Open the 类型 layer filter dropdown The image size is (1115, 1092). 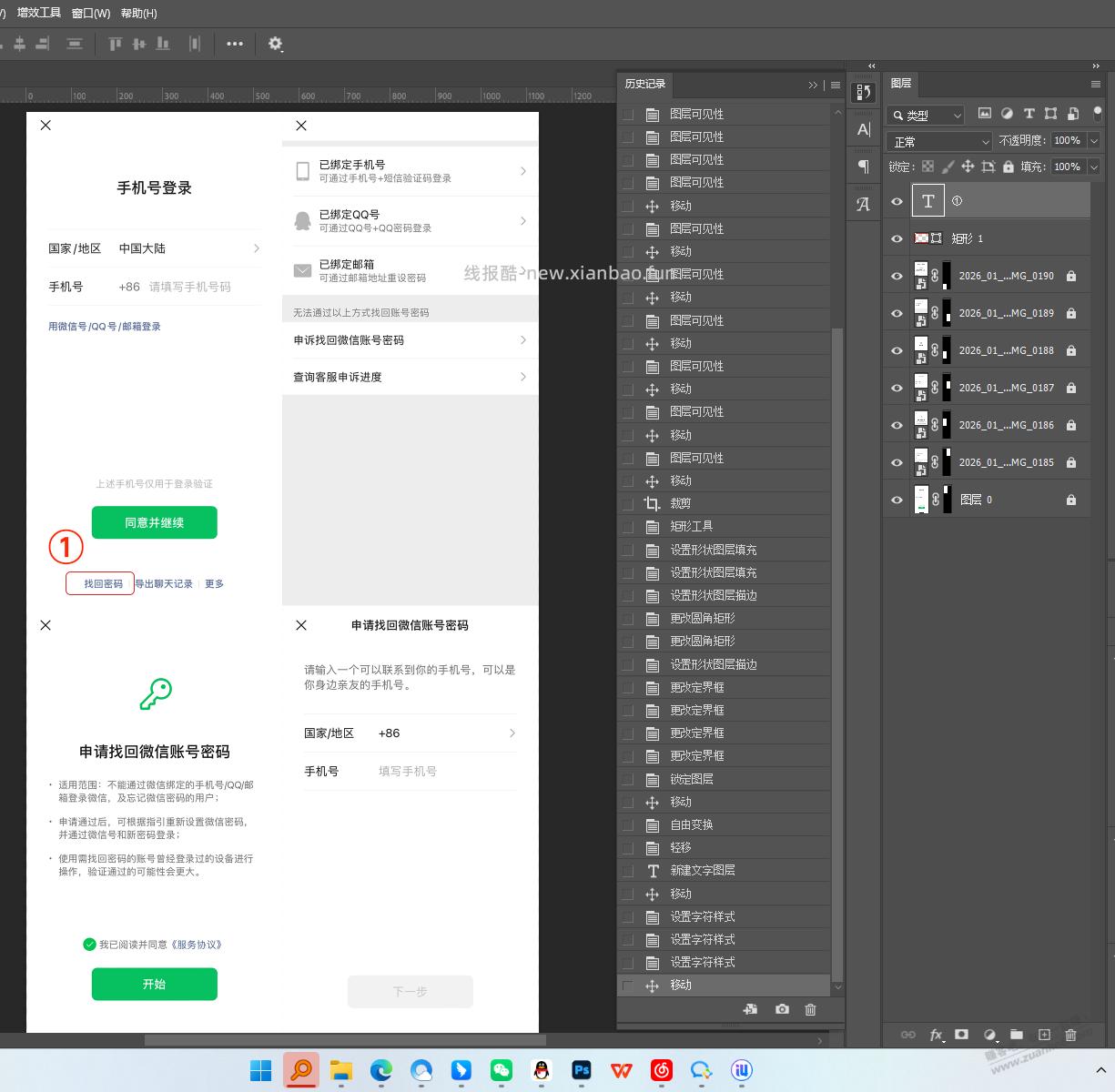(925, 116)
